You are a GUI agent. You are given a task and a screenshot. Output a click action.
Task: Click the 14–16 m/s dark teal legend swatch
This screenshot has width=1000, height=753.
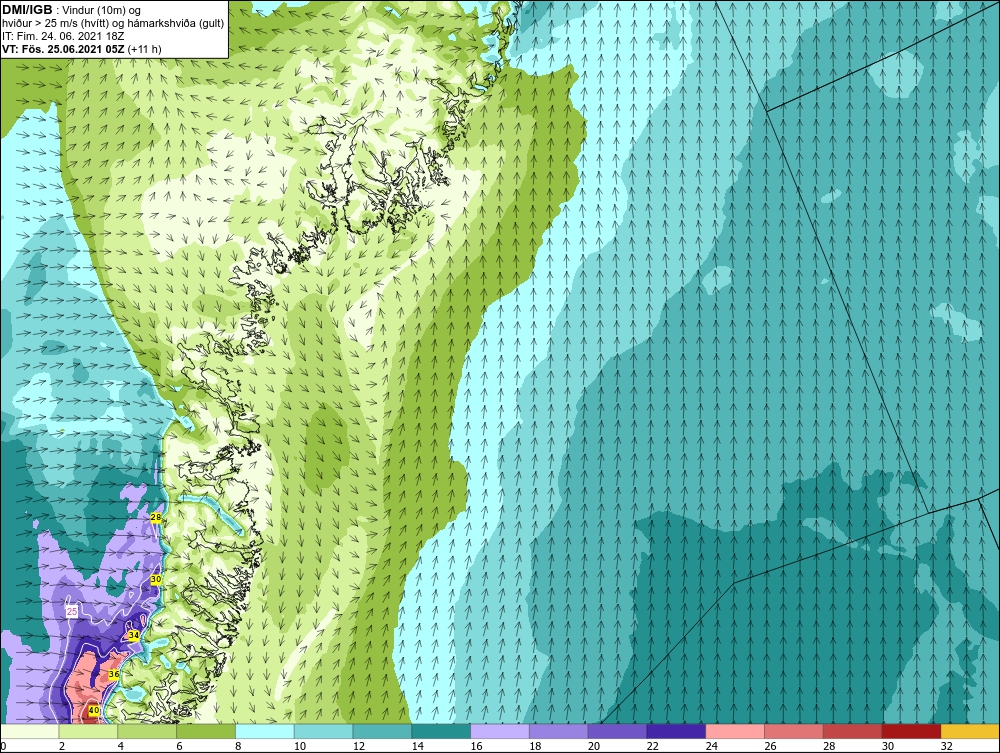pyautogui.click(x=441, y=731)
